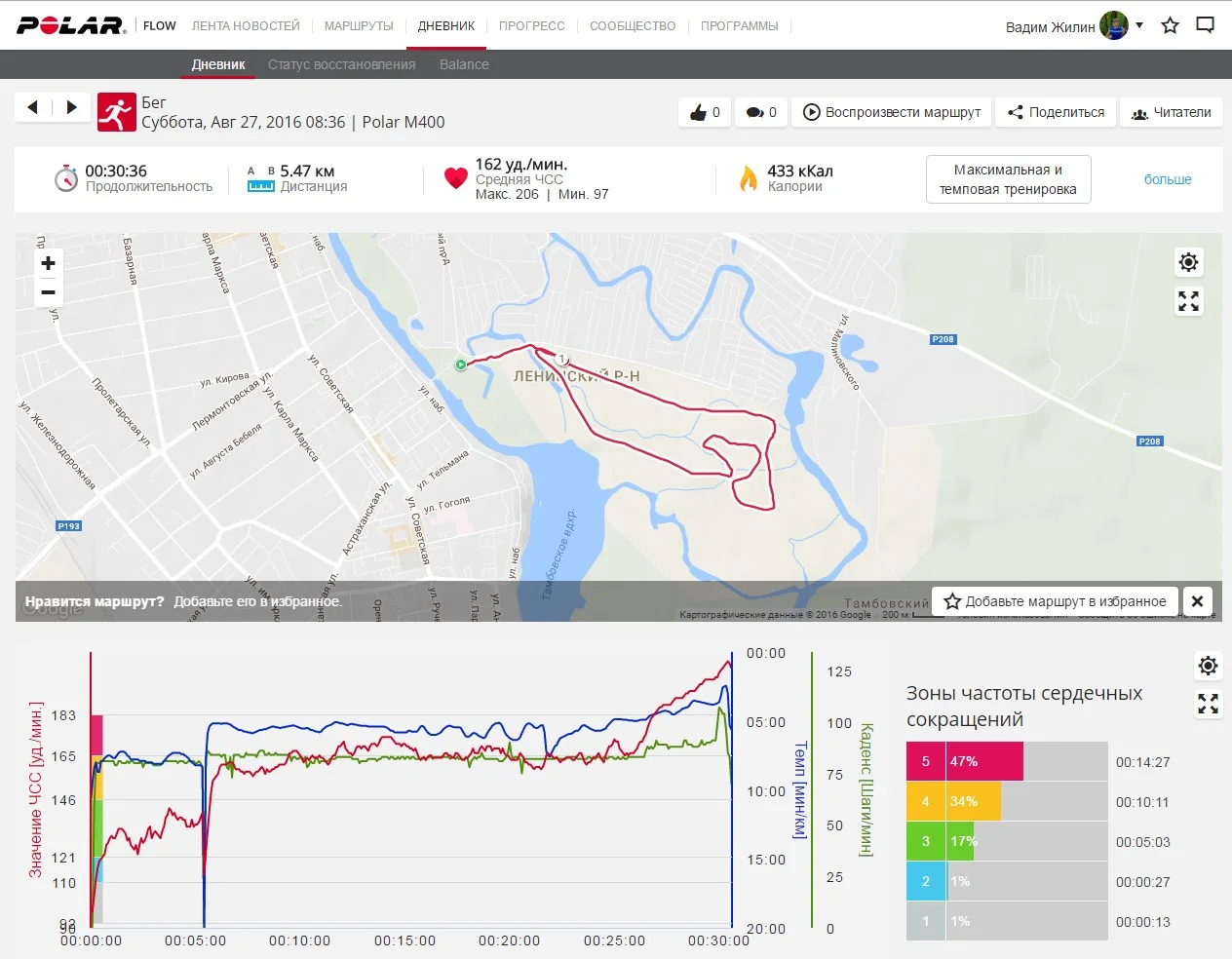The height and width of the screenshot is (959, 1232).
Task: Click Воспроизвести маршрут button
Action: [891, 112]
